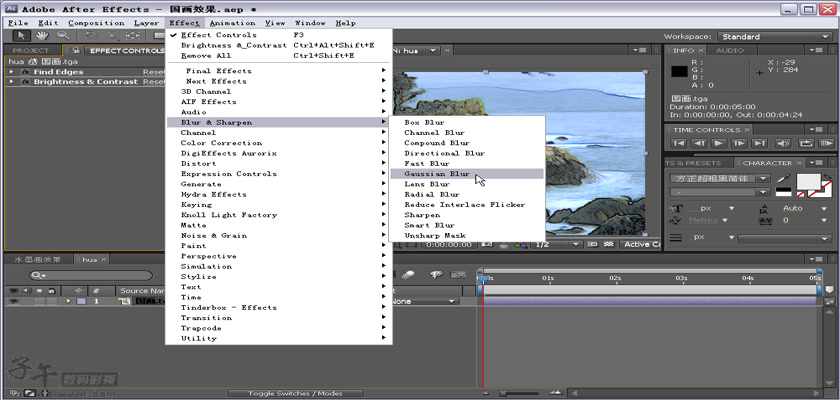This screenshot has width=840, height=400.
Task: Click the source file icon on layer 1
Action: 125,301
